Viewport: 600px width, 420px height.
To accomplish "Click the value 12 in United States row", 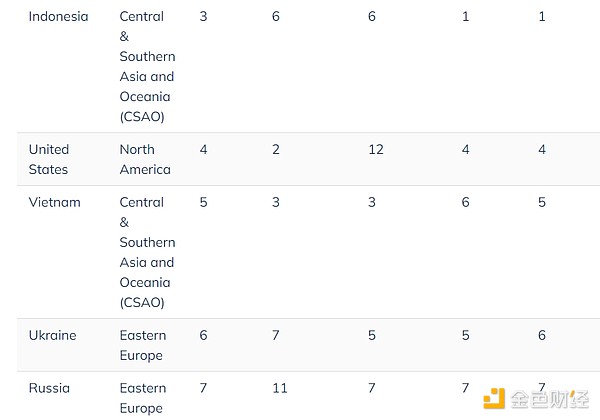I will click(x=376, y=149).
